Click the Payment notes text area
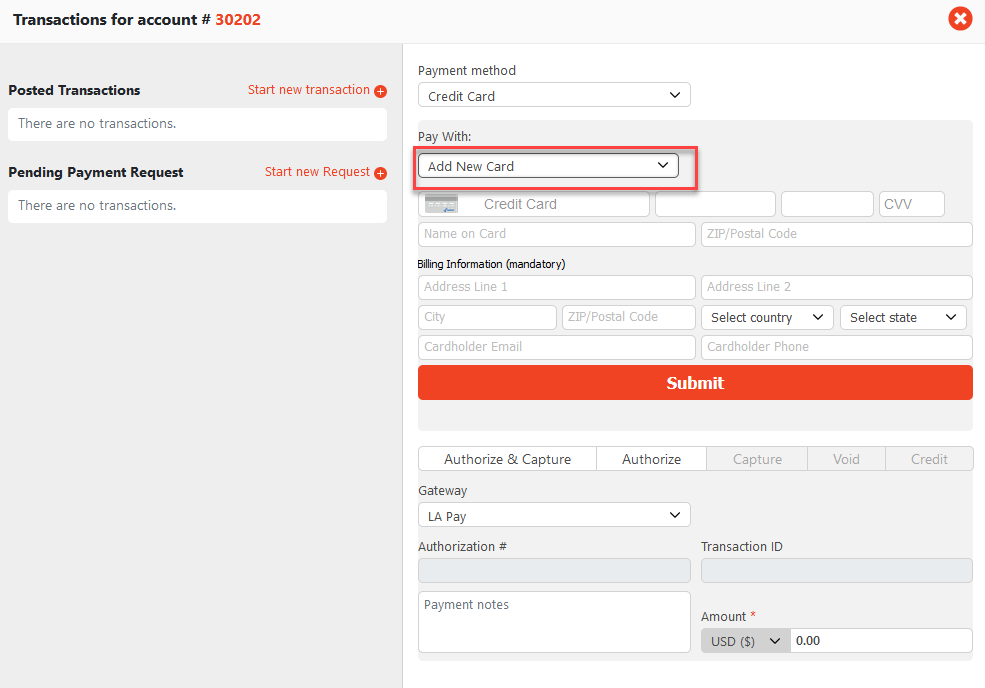Viewport: 985px width, 688px height. pos(554,622)
